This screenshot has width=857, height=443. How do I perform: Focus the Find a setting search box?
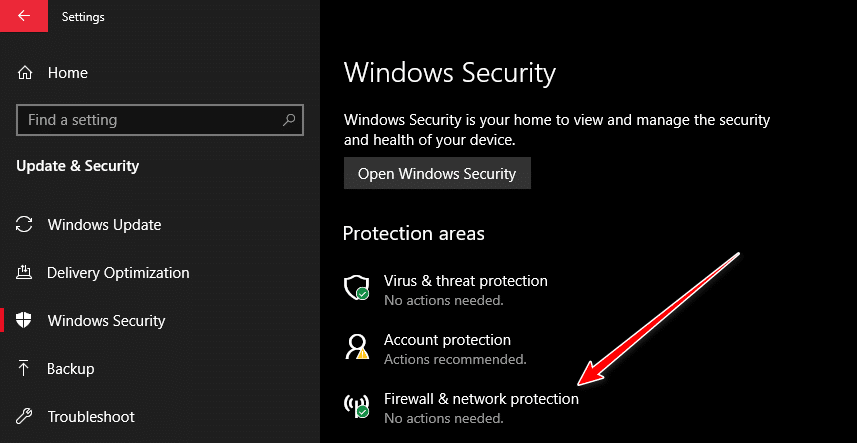(x=150, y=120)
